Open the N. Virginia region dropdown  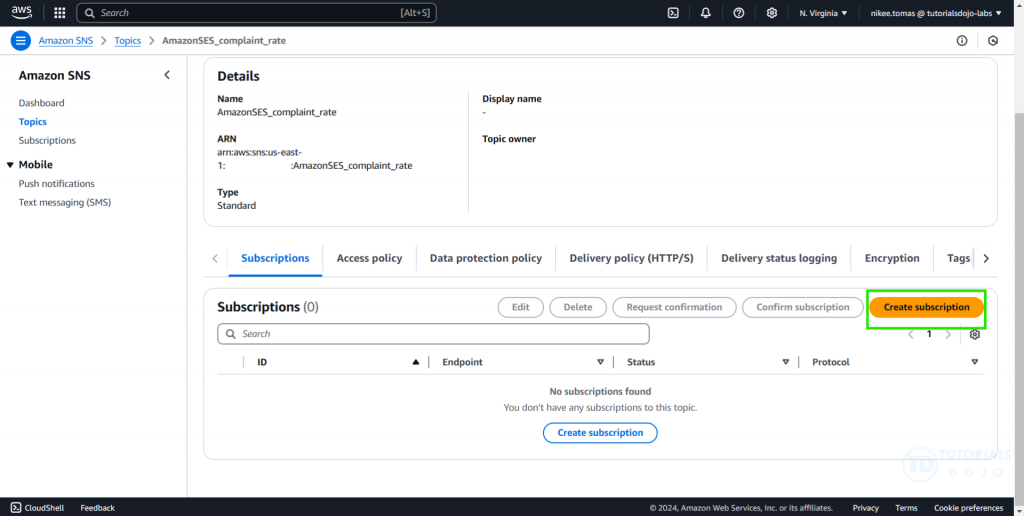click(x=823, y=12)
